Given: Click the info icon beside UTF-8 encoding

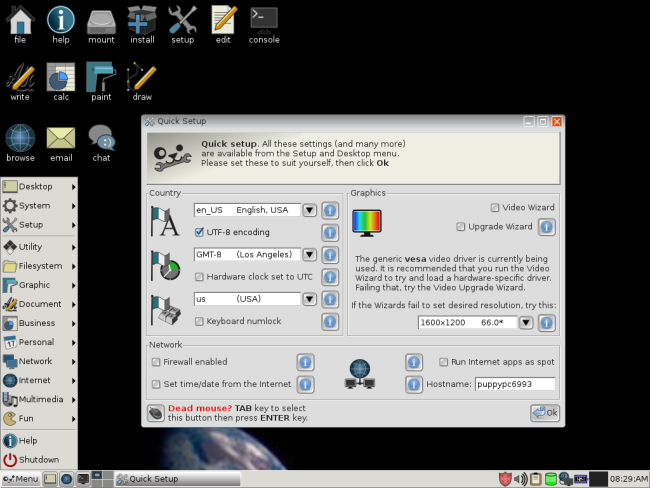Looking at the screenshot, I should (330, 233).
